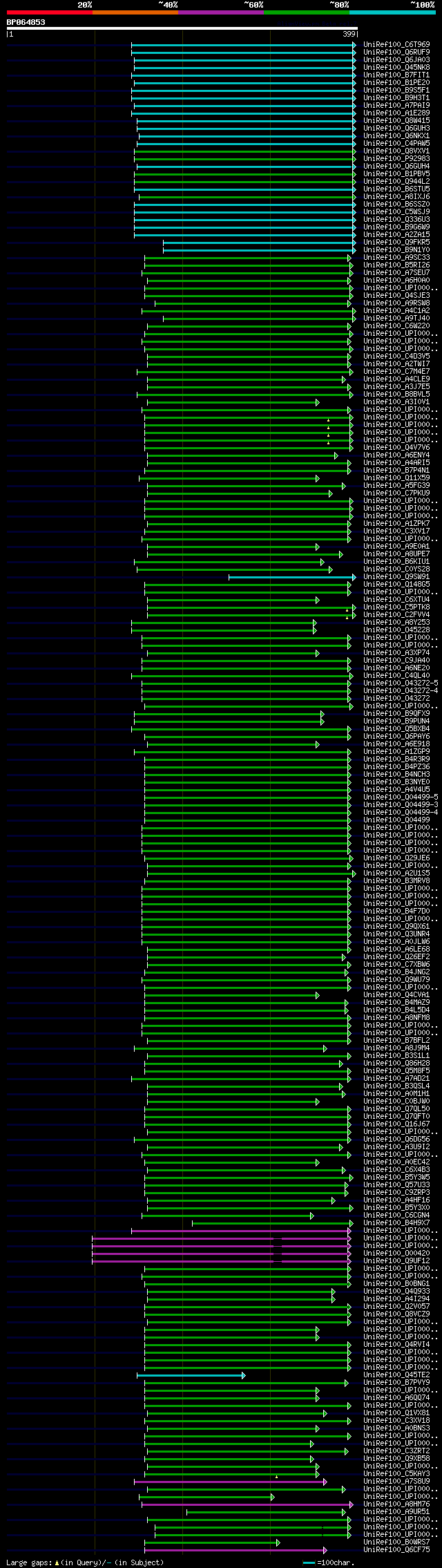Select hit label UniRef100_A4CLE9

396,379
